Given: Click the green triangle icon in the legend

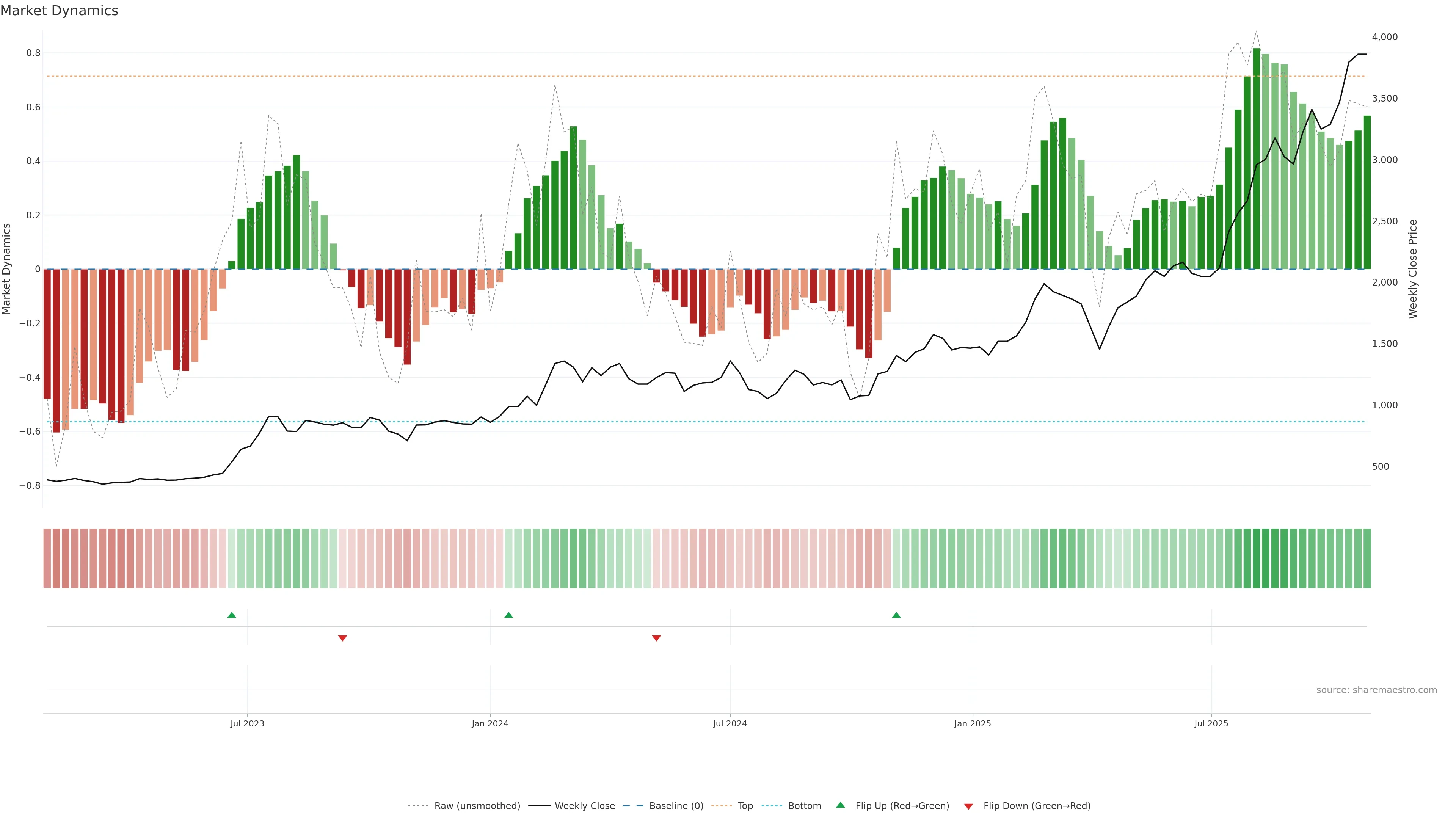Looking at the screenshot, I should 841,805.
